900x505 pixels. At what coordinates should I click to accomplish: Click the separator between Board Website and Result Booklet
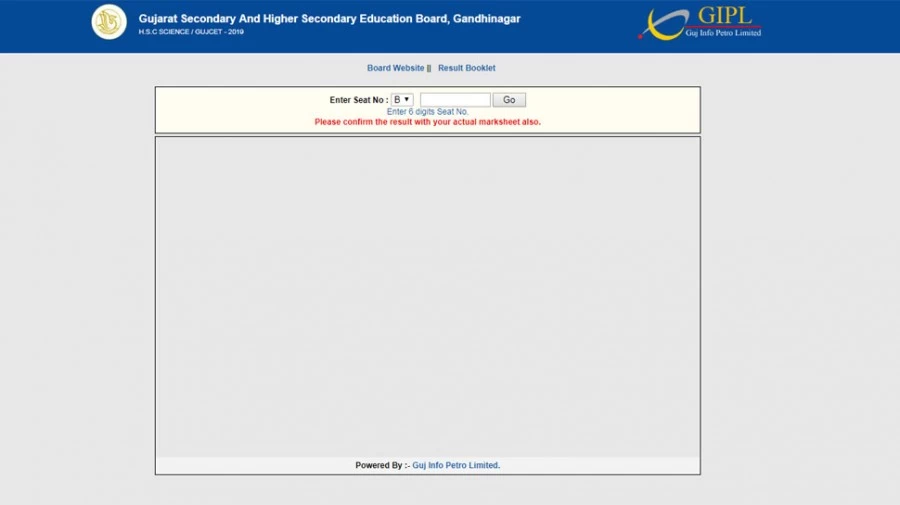point(429,68)
